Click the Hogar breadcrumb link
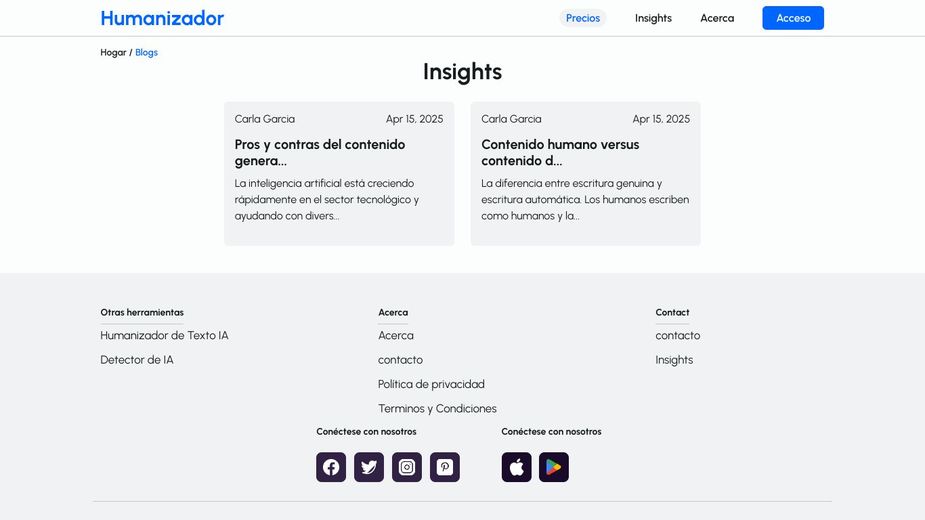The image size is (925, 520). coord(113,52)
